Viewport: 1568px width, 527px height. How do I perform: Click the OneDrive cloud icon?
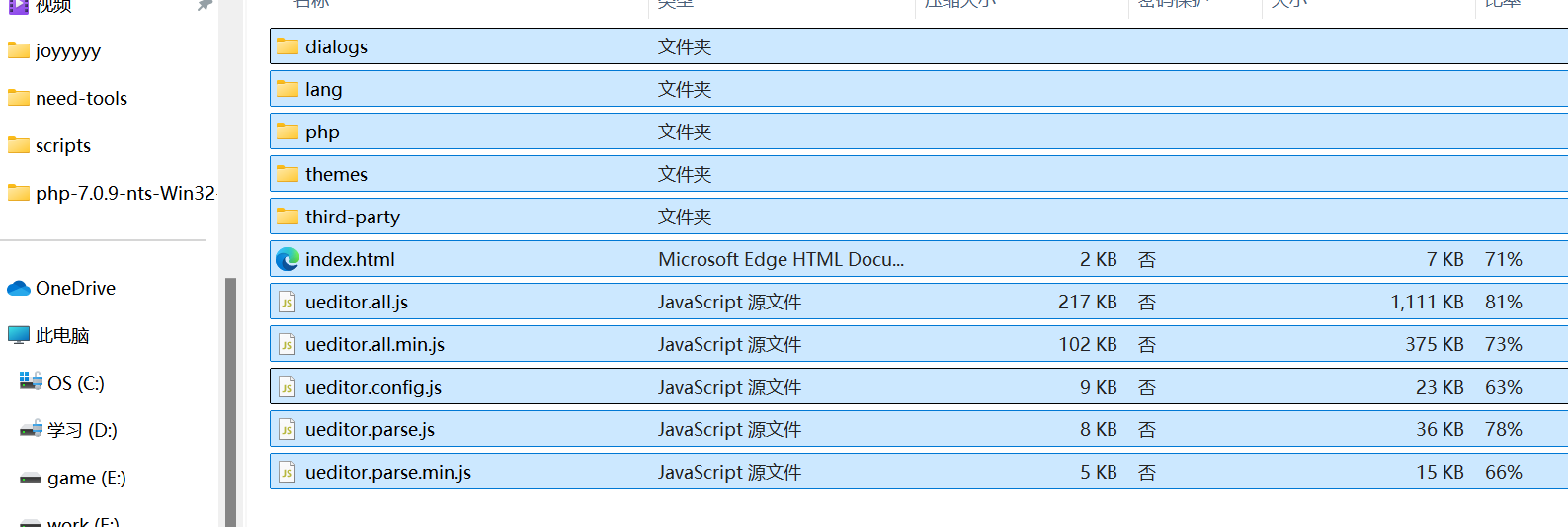[x=19, y=288]
